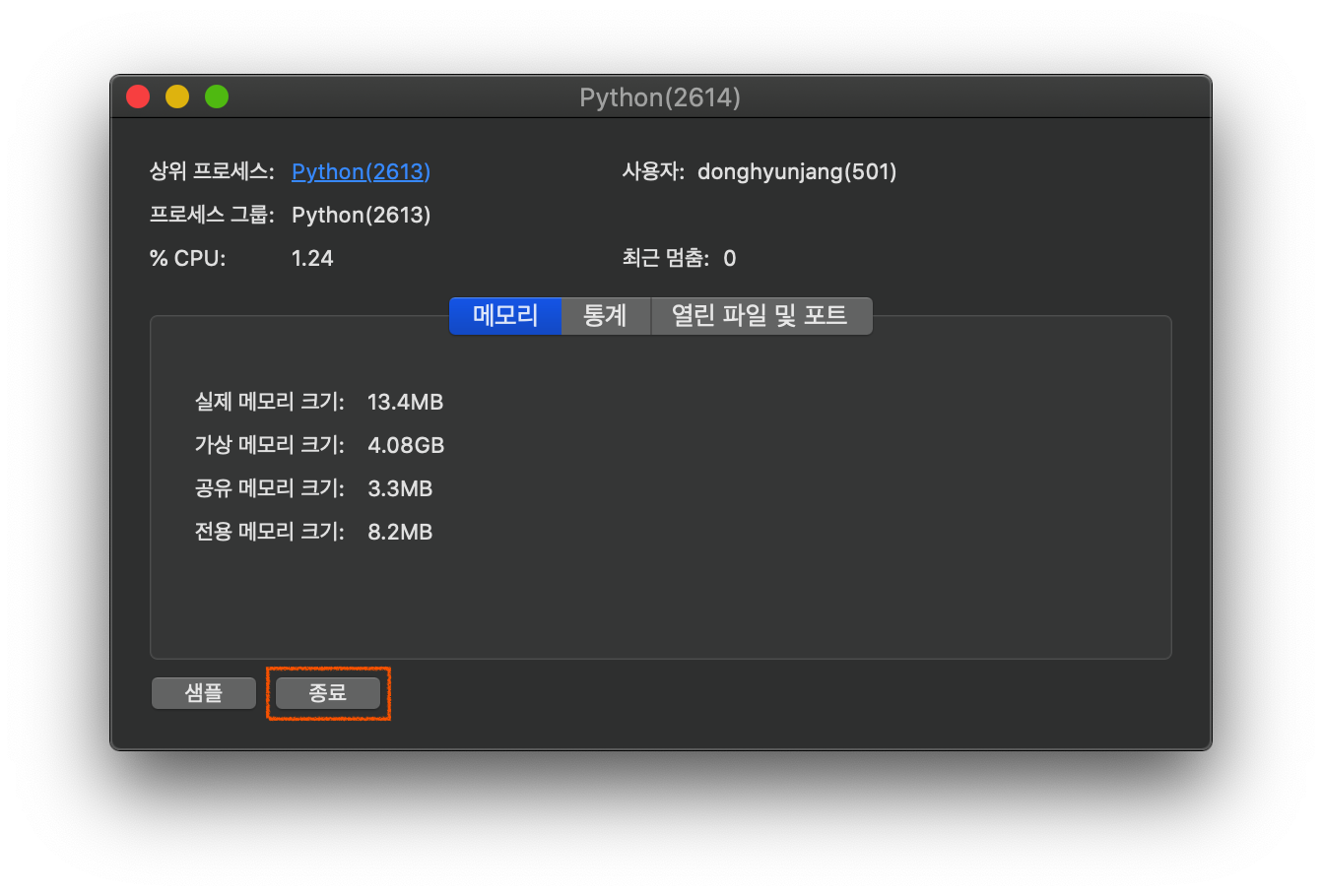Viewport: 1322px width, 896px height.
Task: Switch to the 메모리 tab
Action: coord(505,316)
